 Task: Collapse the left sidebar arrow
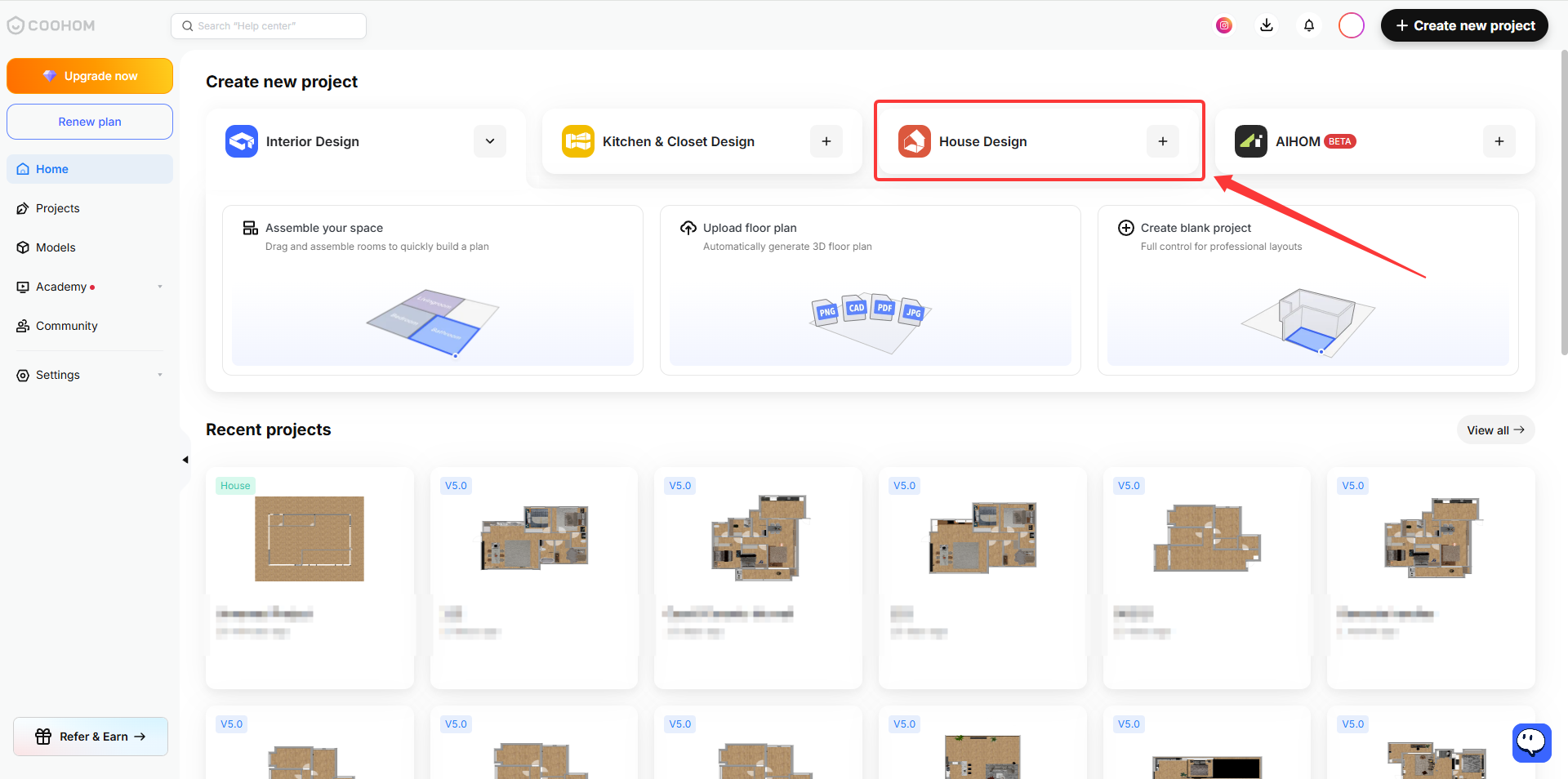[185, 460]
